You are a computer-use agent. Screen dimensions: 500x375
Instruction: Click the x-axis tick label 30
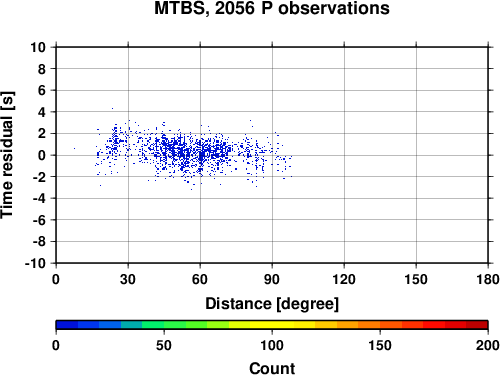click(x=128, y=279)
